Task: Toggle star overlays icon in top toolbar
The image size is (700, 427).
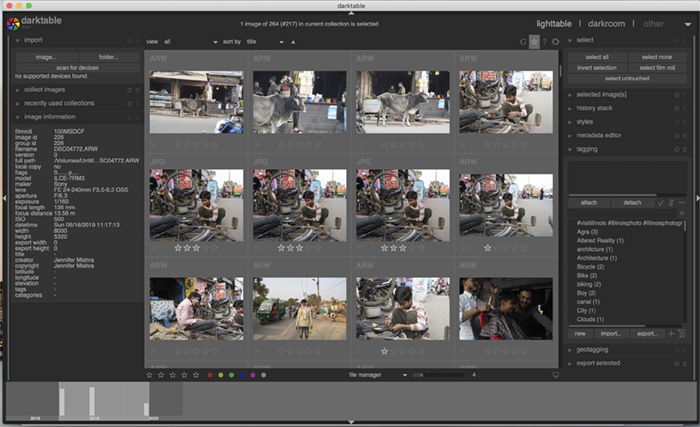Action: click(534, 42)
